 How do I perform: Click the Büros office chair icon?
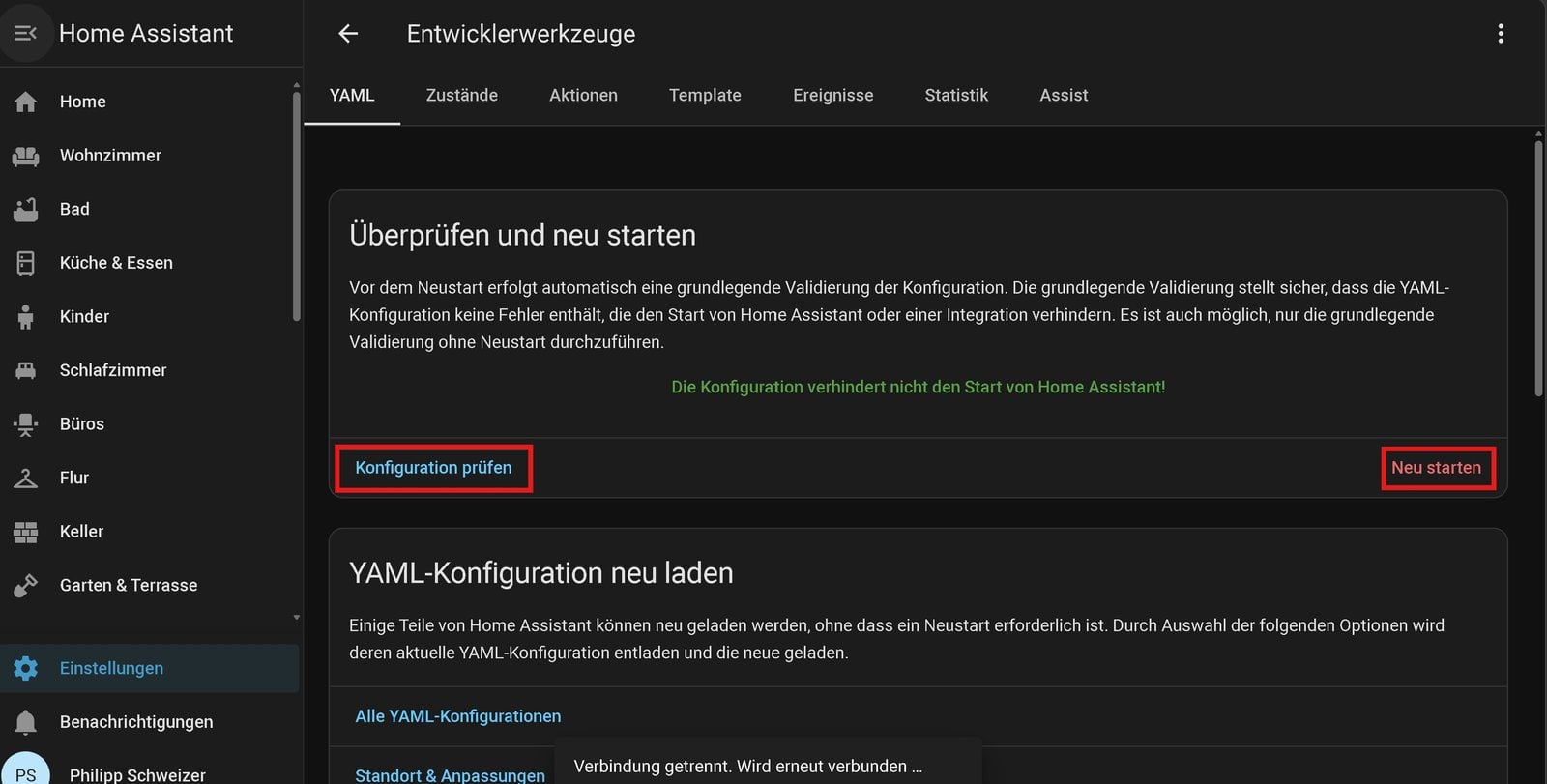[x=26, y=424]
